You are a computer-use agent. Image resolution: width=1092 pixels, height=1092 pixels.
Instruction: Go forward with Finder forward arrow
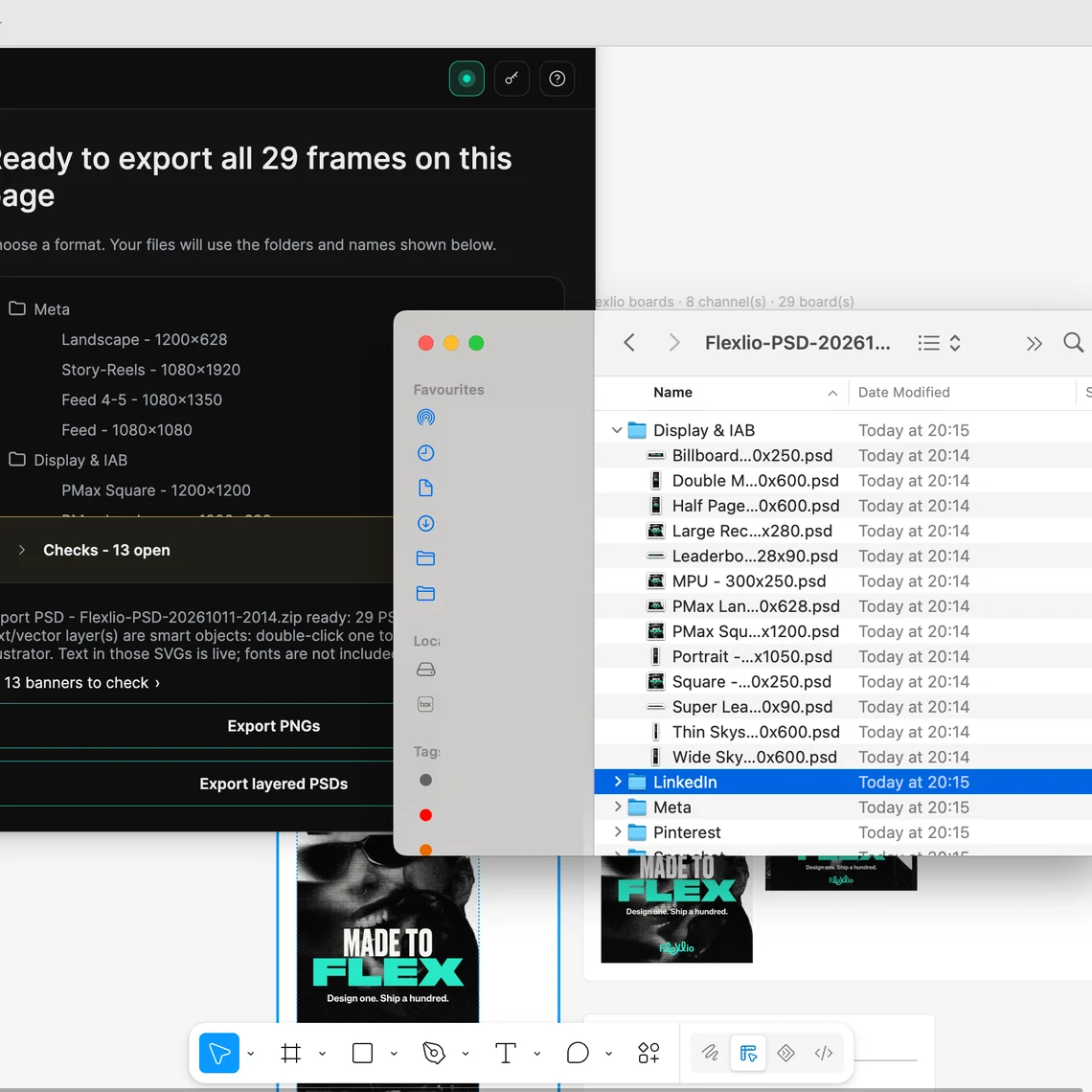673,343
